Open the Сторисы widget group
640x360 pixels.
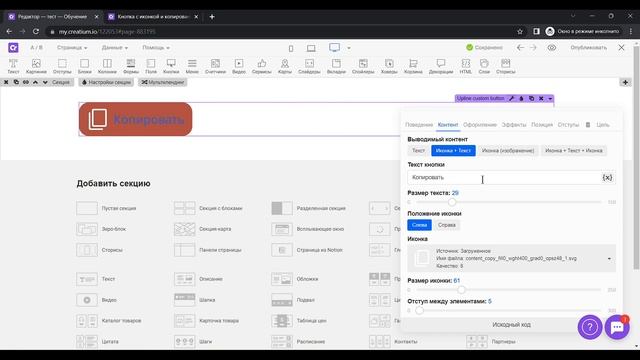[x=505, y=66]
